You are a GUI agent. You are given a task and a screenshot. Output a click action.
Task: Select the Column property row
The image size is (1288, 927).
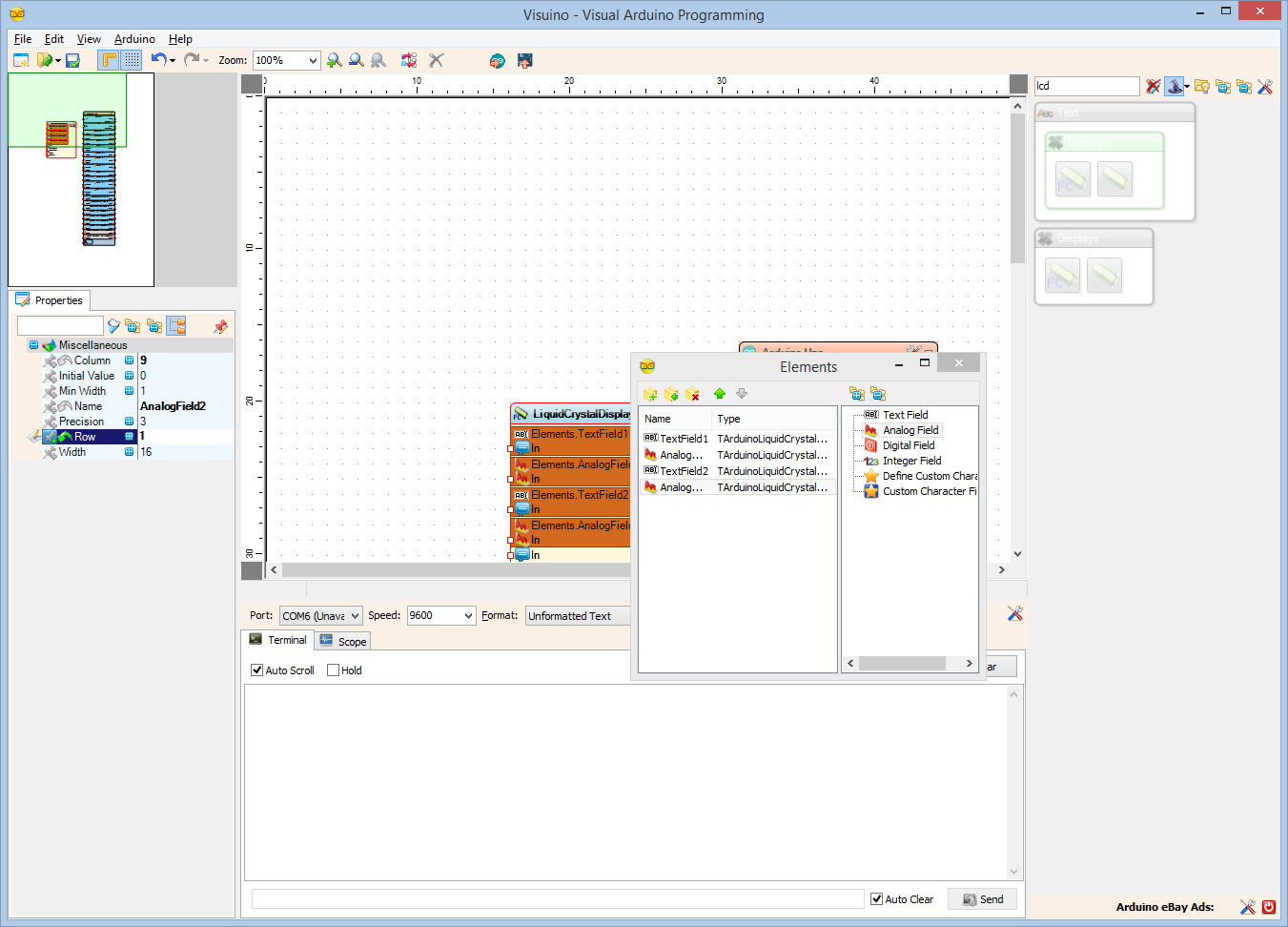[x=124, y=360]
